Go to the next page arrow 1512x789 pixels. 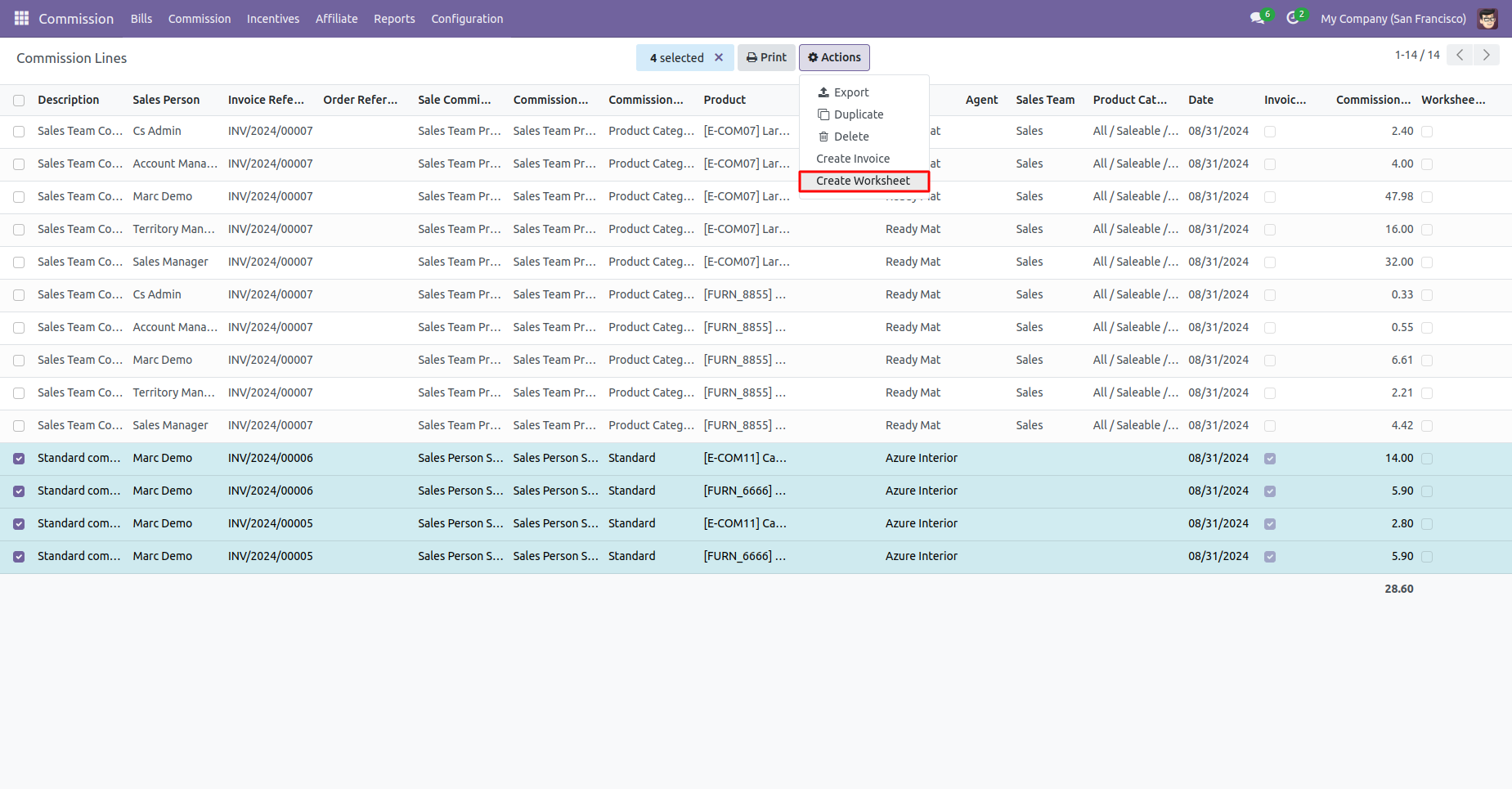coord(1486,55)
